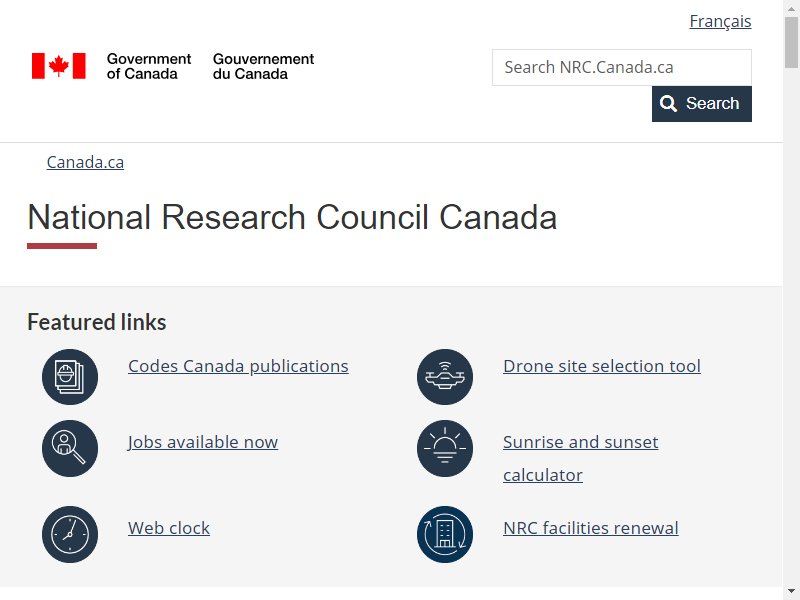The height and width of the screenshot is (600, 800).
Task: Click the Web clock round icon
Action: (x=70, y=534)
